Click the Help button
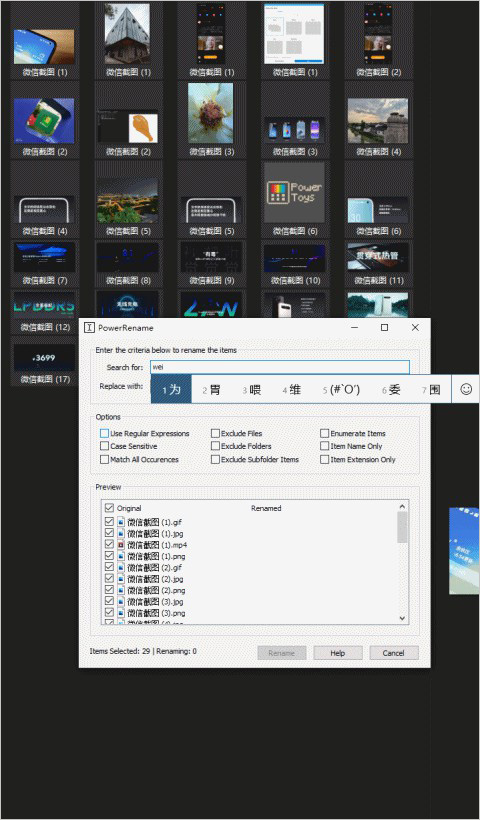 [338, 653]
